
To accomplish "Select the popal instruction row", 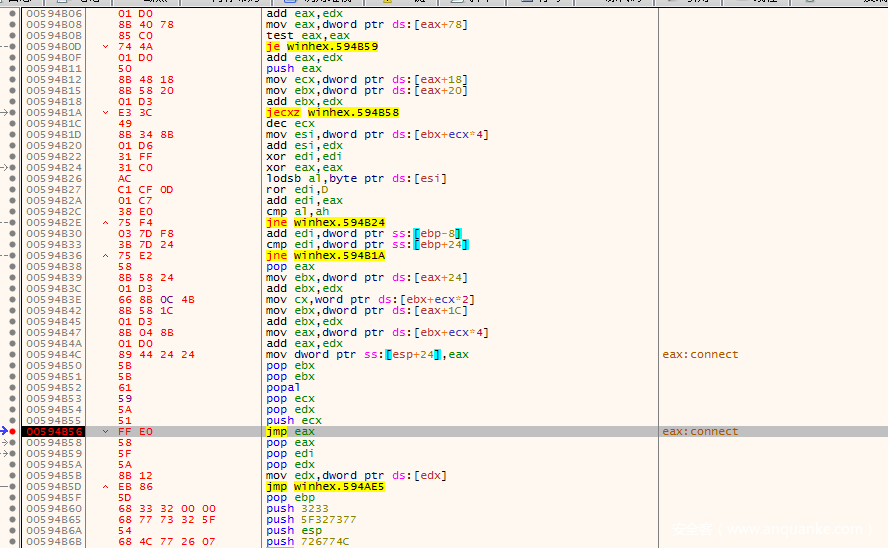I will (282, 388).
